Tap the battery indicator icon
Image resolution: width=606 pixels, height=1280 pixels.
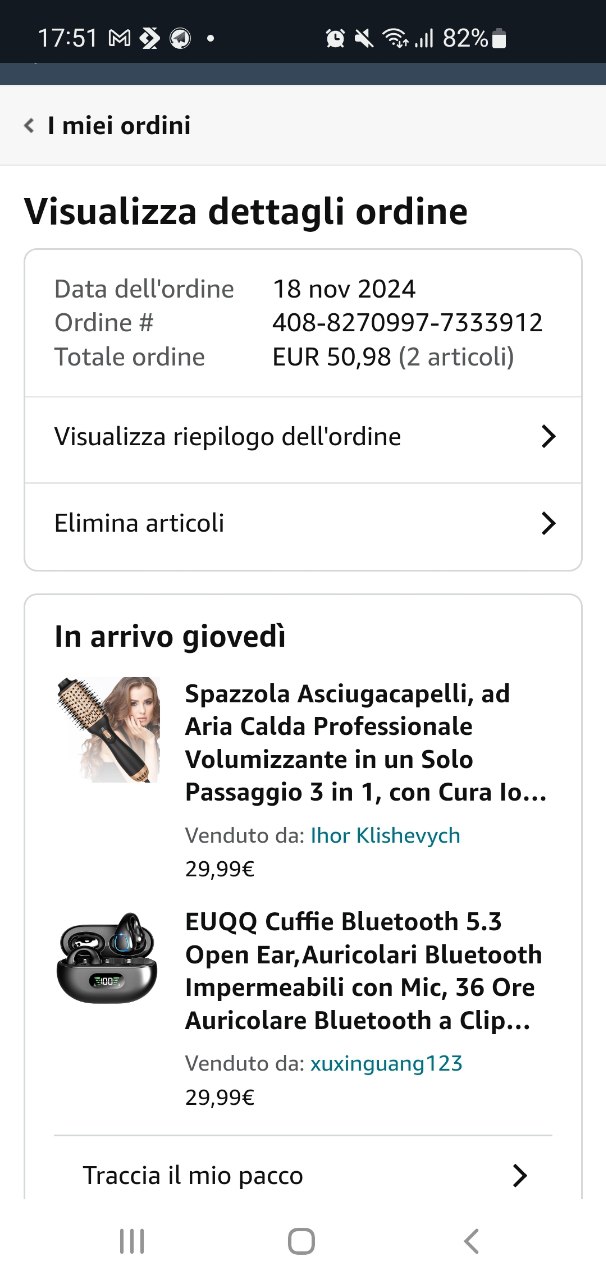pyautogui.click(x=500, y=39)
